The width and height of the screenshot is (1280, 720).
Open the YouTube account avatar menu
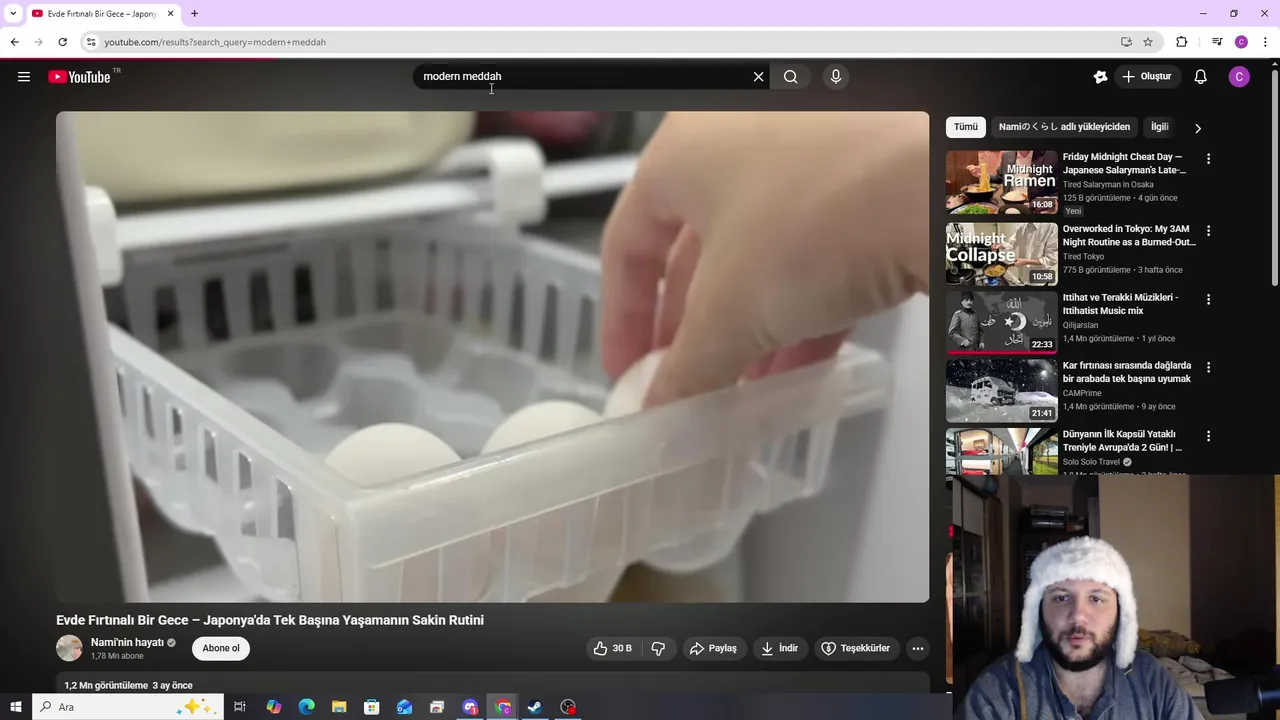click(1239, 77)
